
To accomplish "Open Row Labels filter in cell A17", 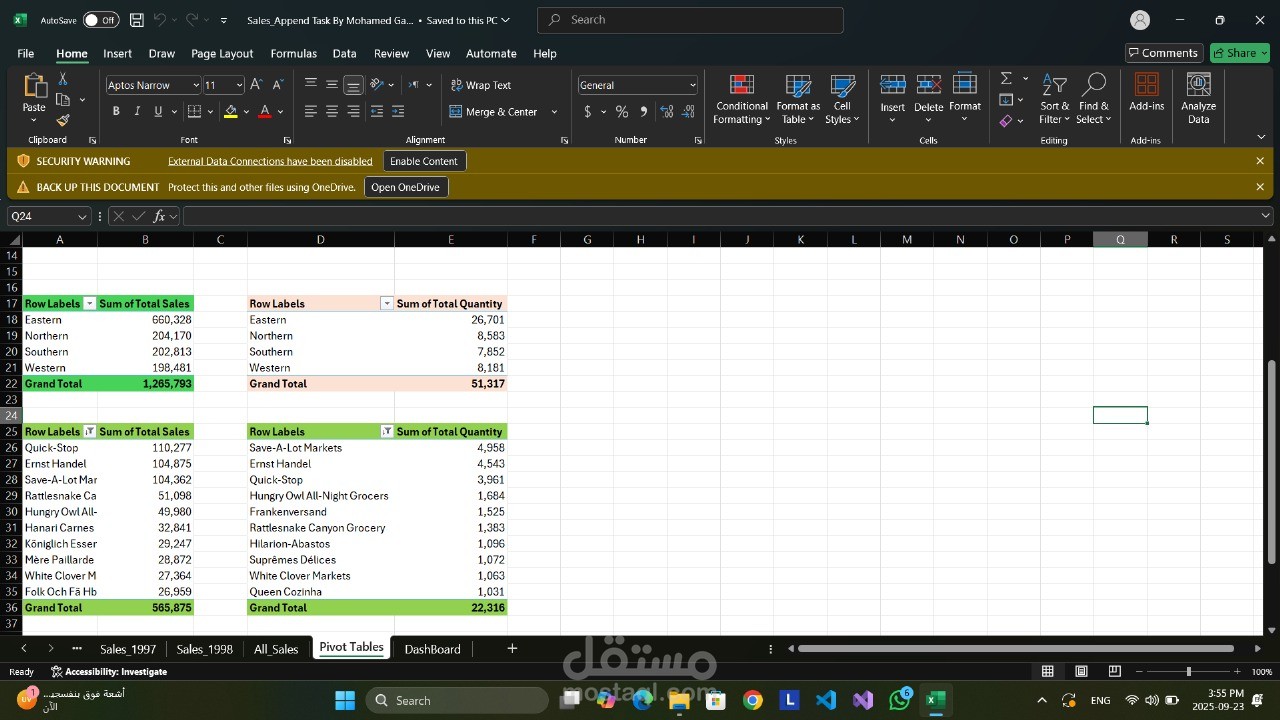I will [89, 304].
